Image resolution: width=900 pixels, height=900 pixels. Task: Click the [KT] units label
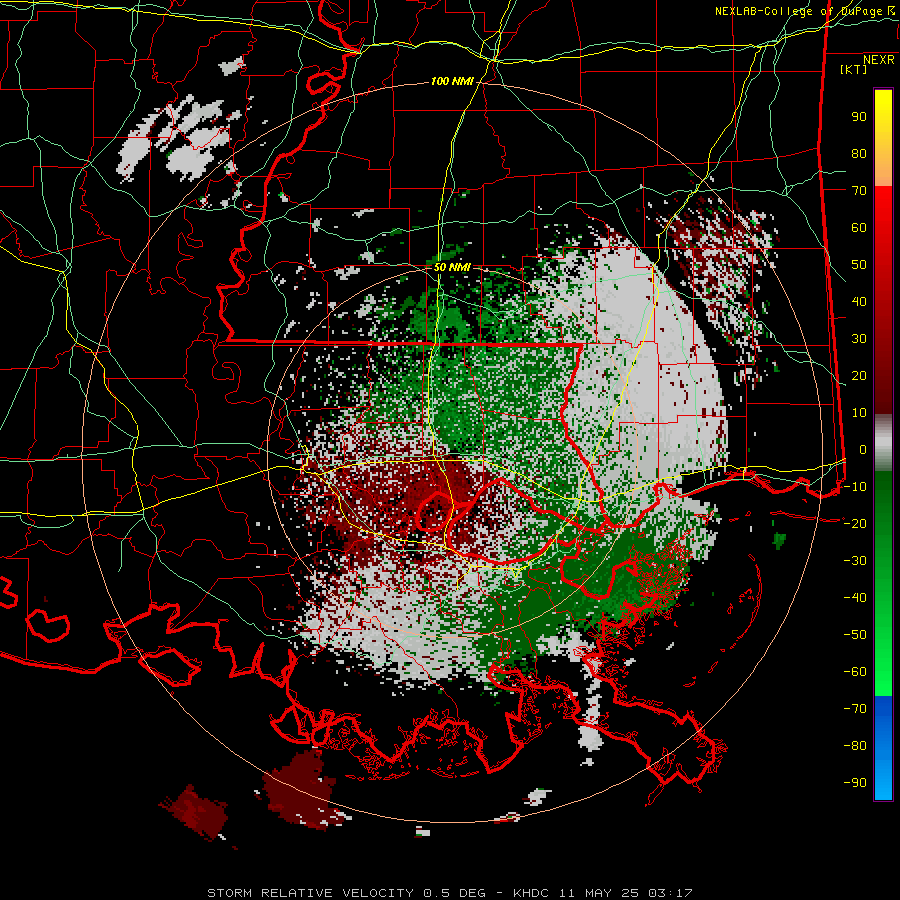853,69
